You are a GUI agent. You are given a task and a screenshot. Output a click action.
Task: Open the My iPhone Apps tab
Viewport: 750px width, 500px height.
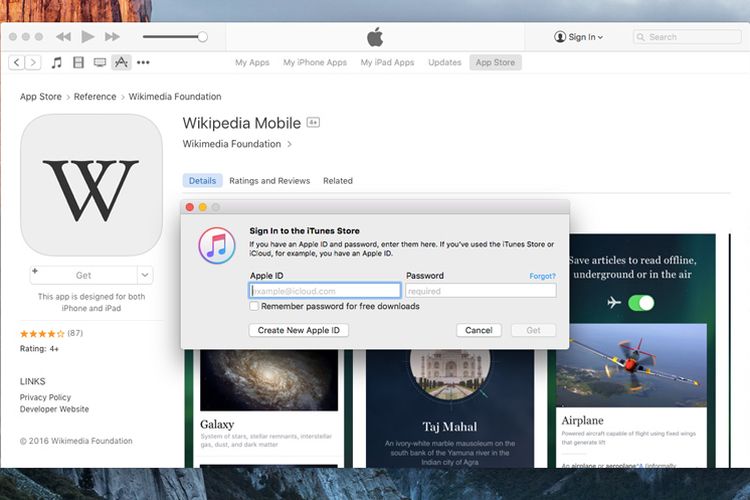[x=315, y=62]
